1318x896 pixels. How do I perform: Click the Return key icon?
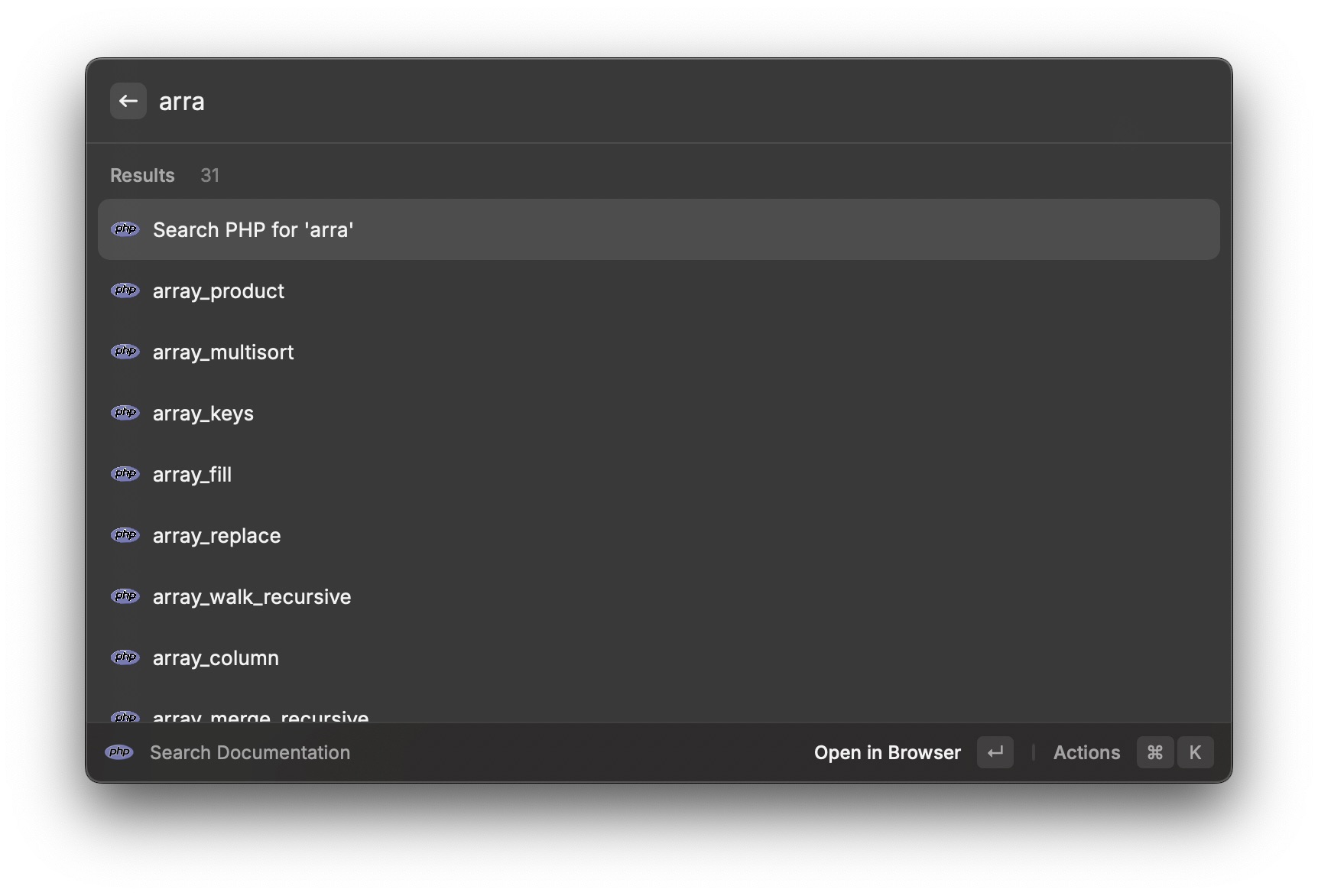point(995,752)
